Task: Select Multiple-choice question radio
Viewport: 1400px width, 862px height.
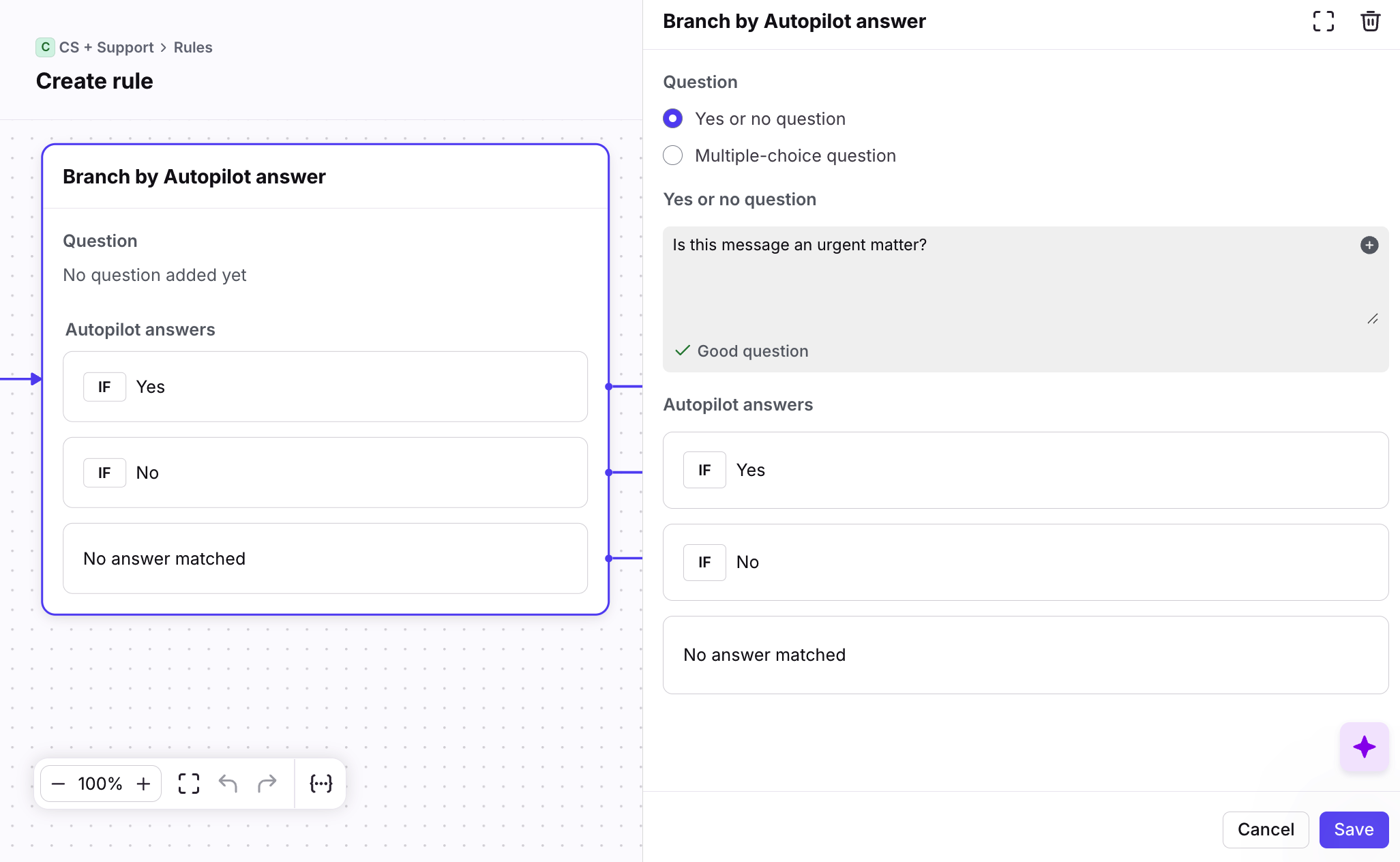Action: 672,155
